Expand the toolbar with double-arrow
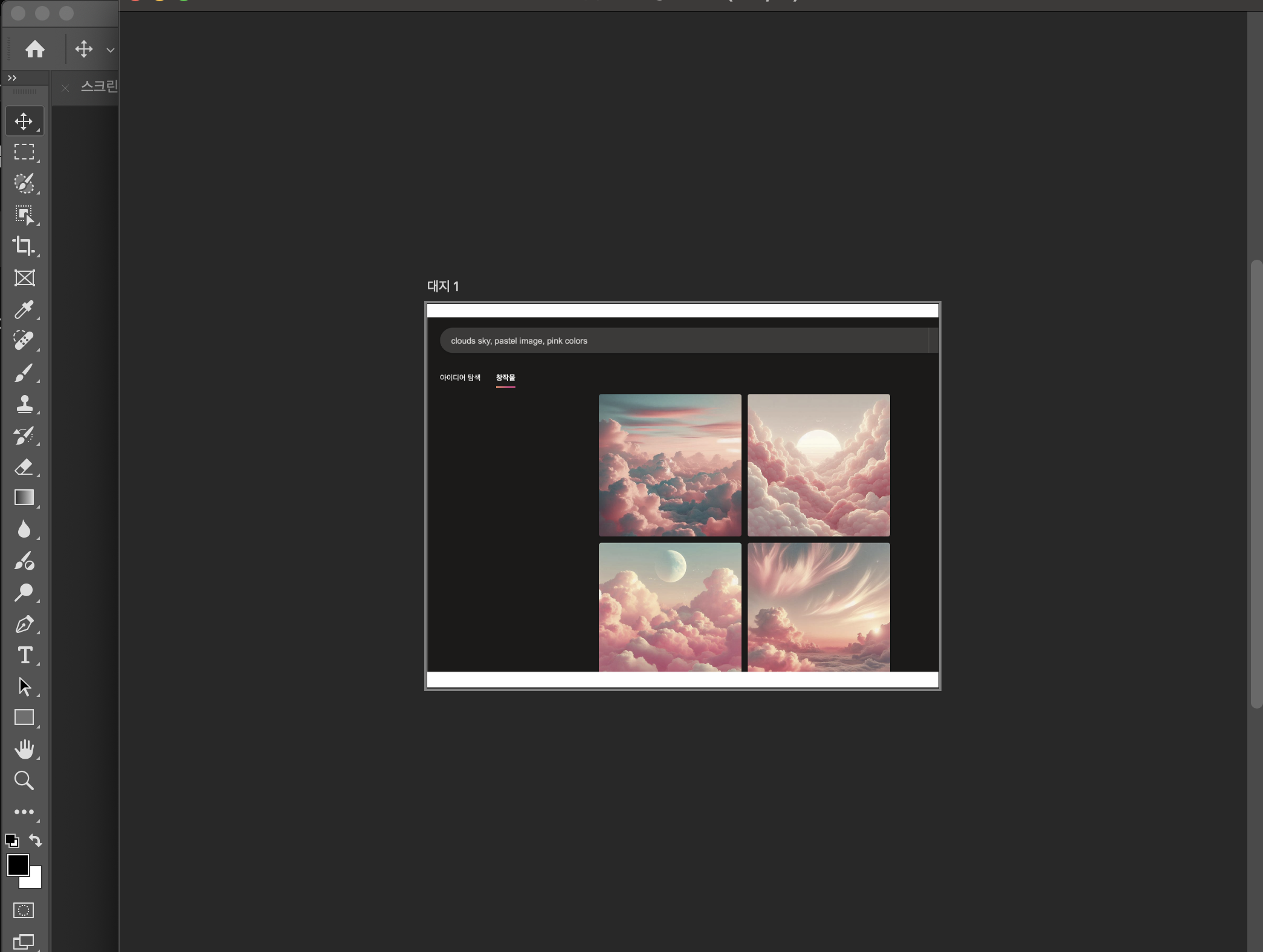 click(x=12, y=78)
